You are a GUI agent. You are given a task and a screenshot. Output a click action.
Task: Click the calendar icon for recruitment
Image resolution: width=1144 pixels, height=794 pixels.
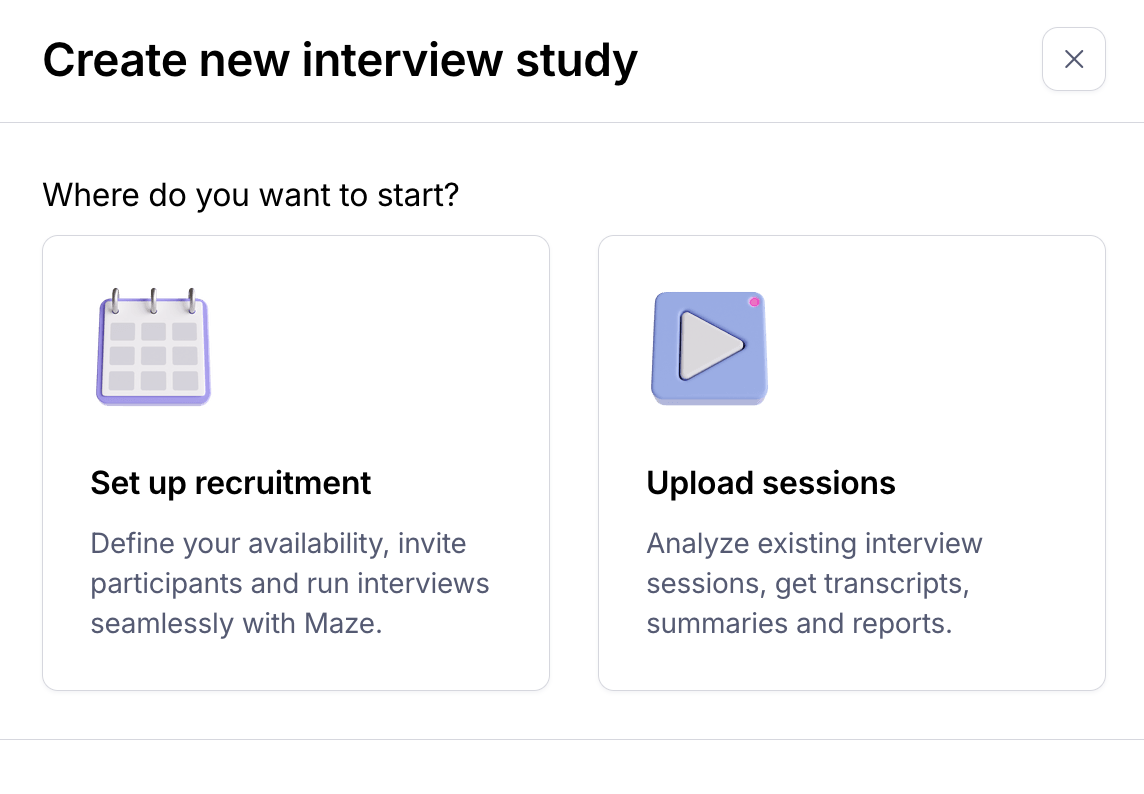click(153, 348)
